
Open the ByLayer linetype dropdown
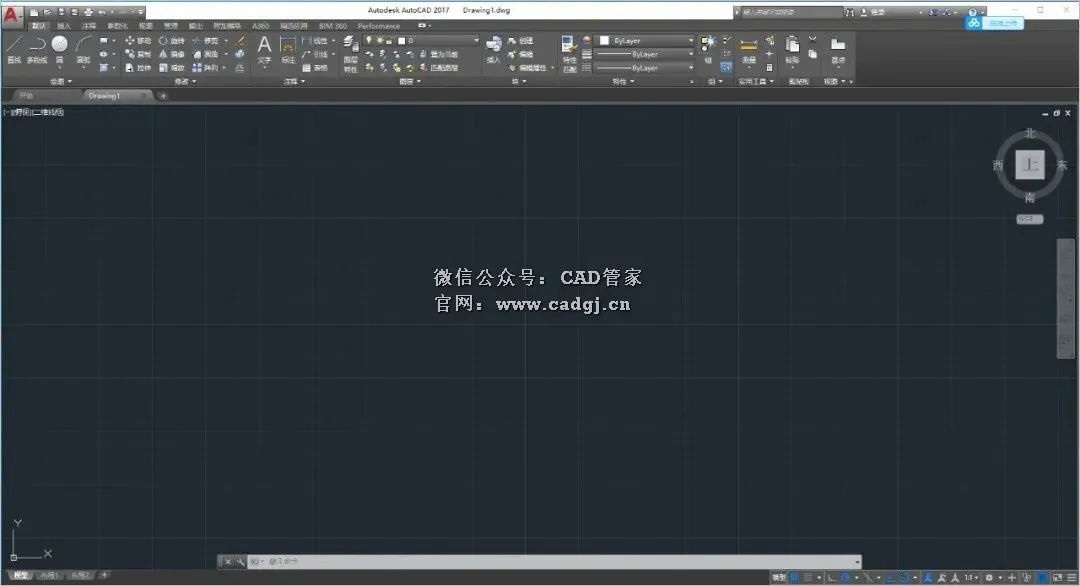coord(645,68)
